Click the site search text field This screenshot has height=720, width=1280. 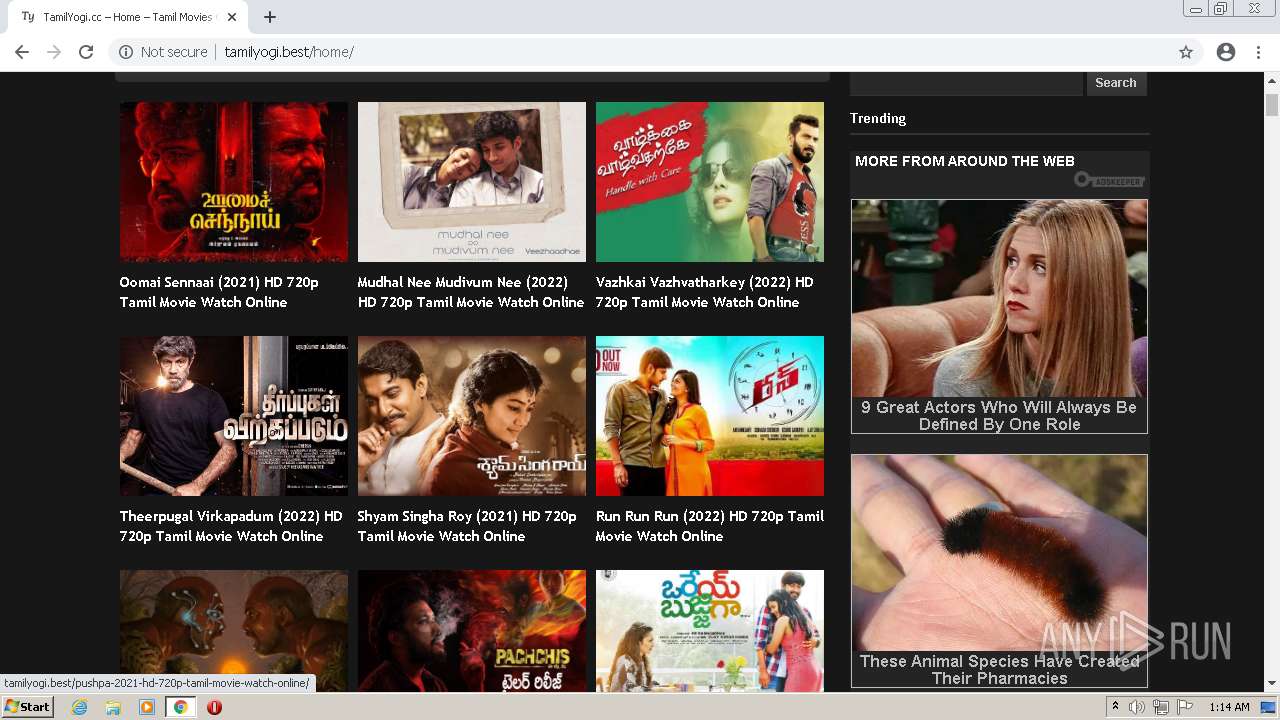[966, 83]
